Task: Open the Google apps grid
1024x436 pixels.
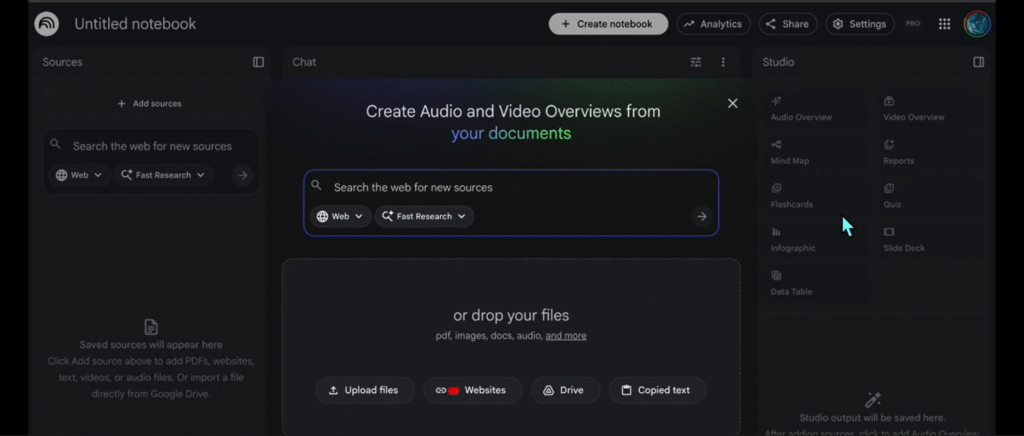Action: [944, 24]
